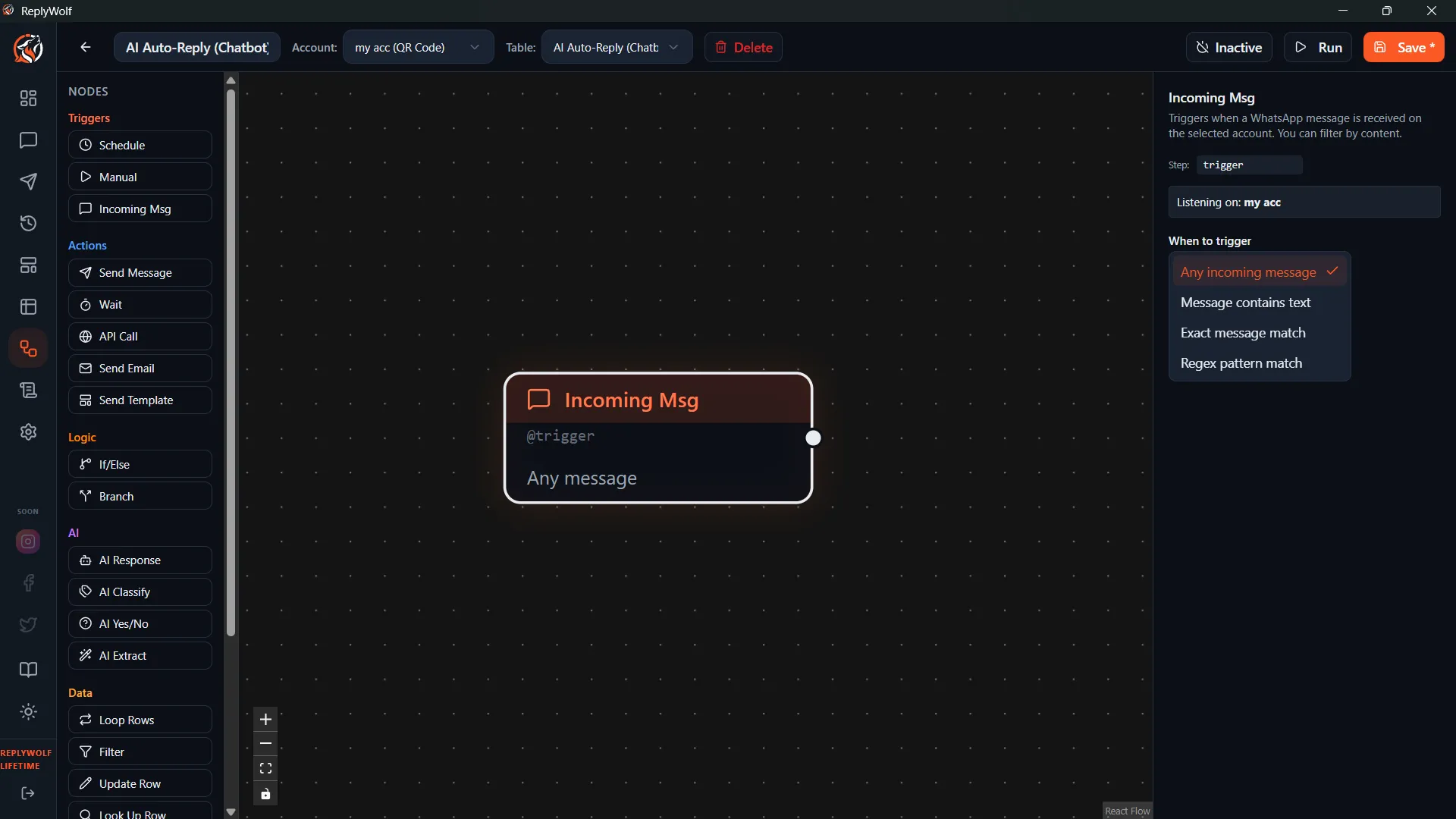Run the workflow
Viewport: 1456px width, 819px height.
1318,47
